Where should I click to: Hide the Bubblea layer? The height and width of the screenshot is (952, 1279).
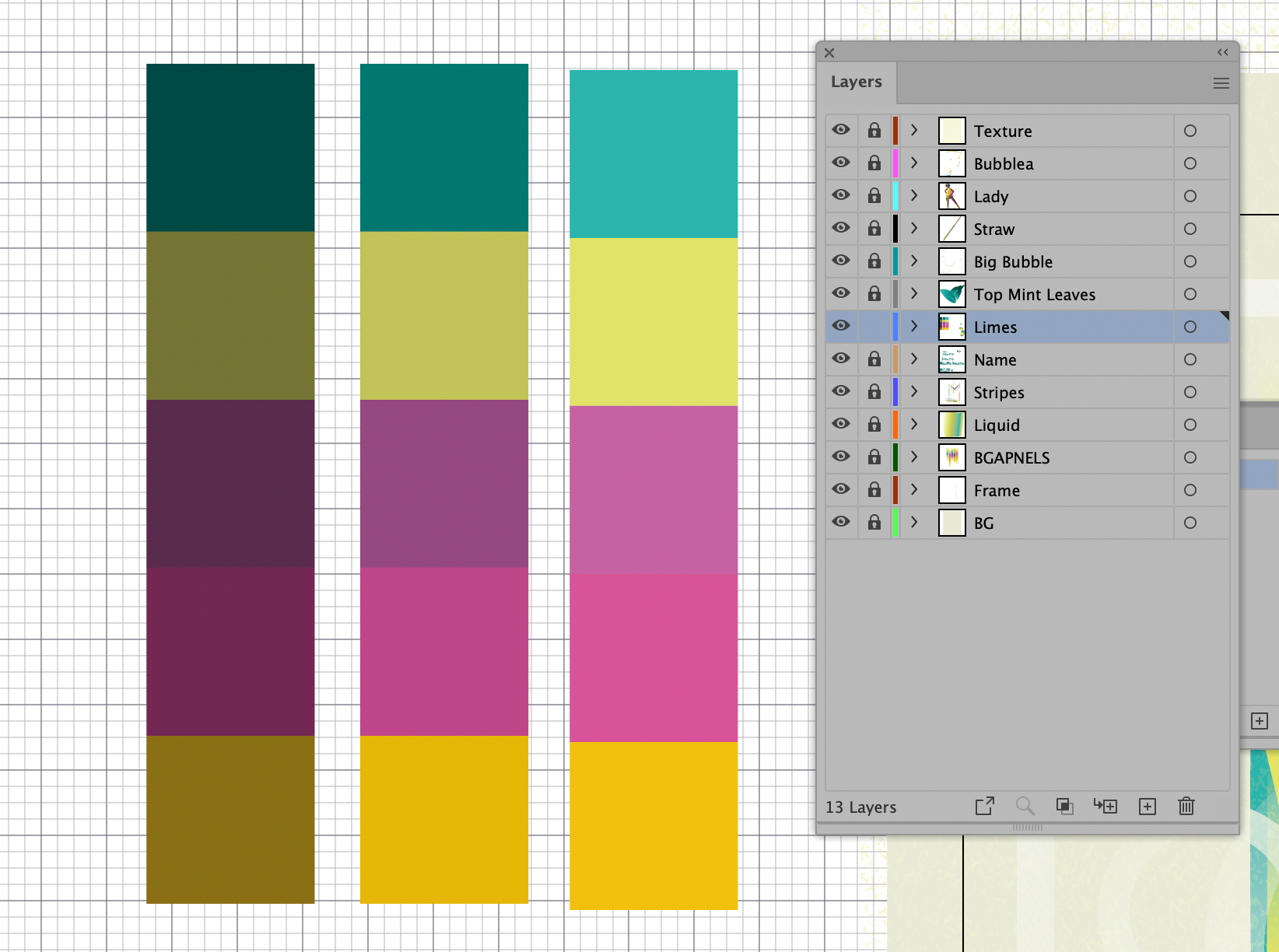coord(841,163)
